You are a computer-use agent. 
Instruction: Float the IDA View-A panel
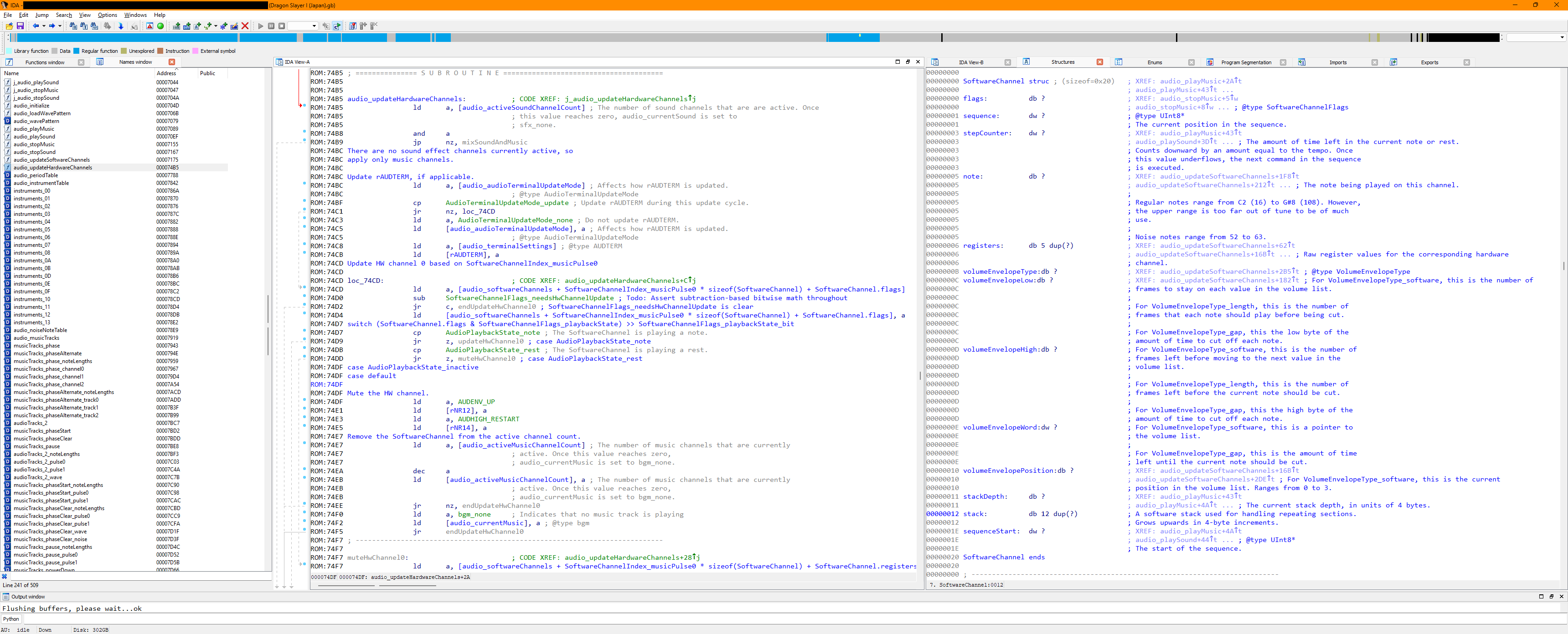[908, 62]
